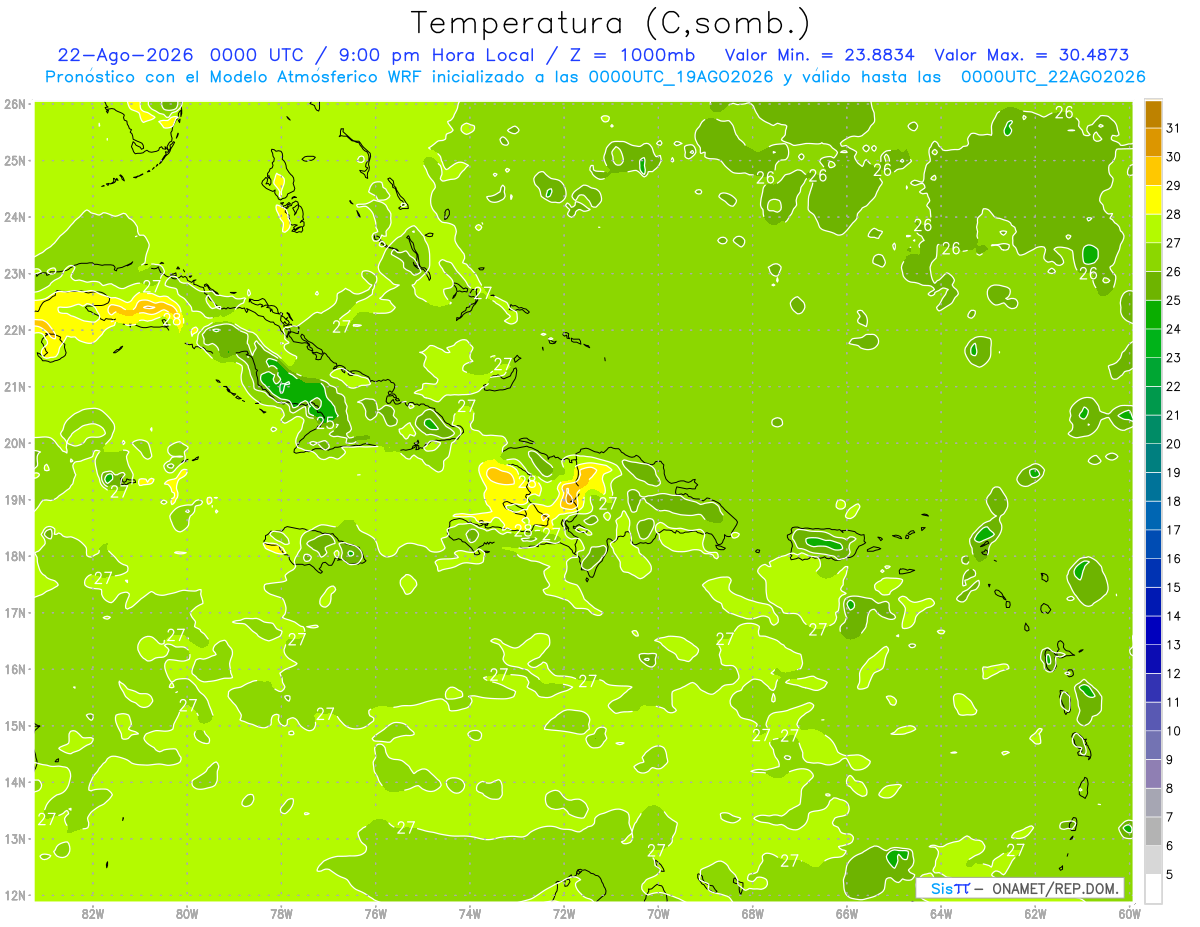This screenshot has height=927, width=1200.
Task: Click the '0000UTC_19AGO2026' initialization time text
Action: [x=681, y=77]
